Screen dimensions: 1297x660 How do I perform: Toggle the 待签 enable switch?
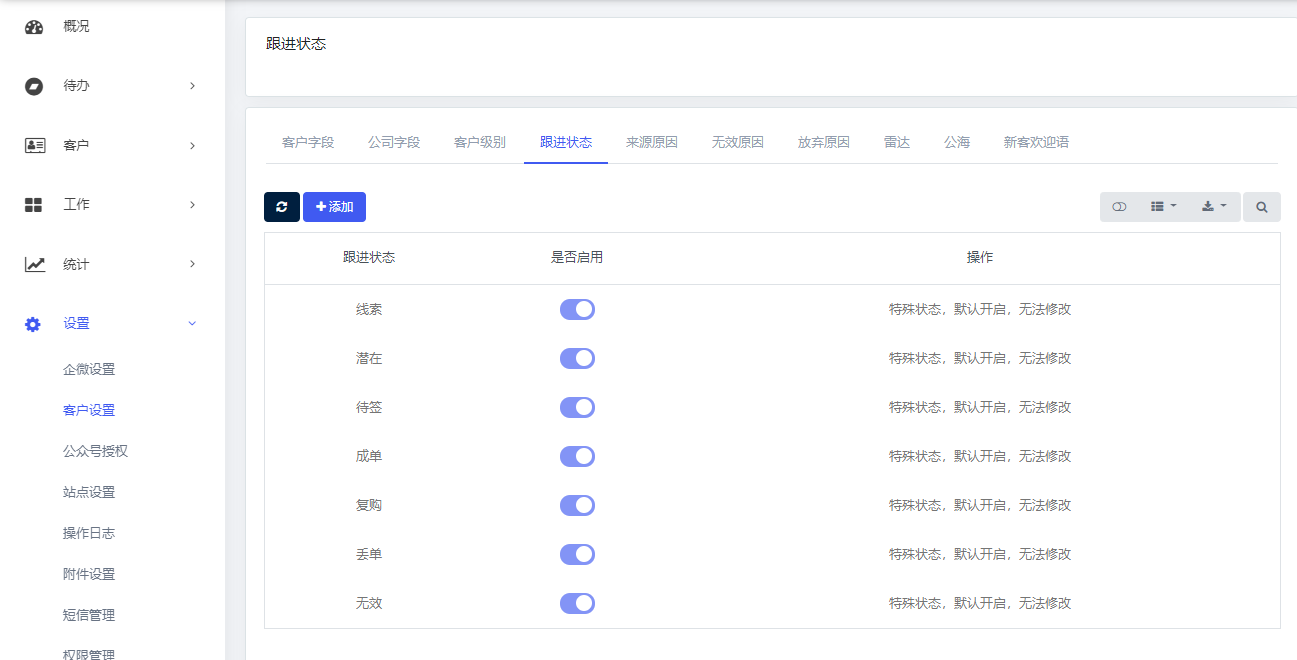(577, 407)
